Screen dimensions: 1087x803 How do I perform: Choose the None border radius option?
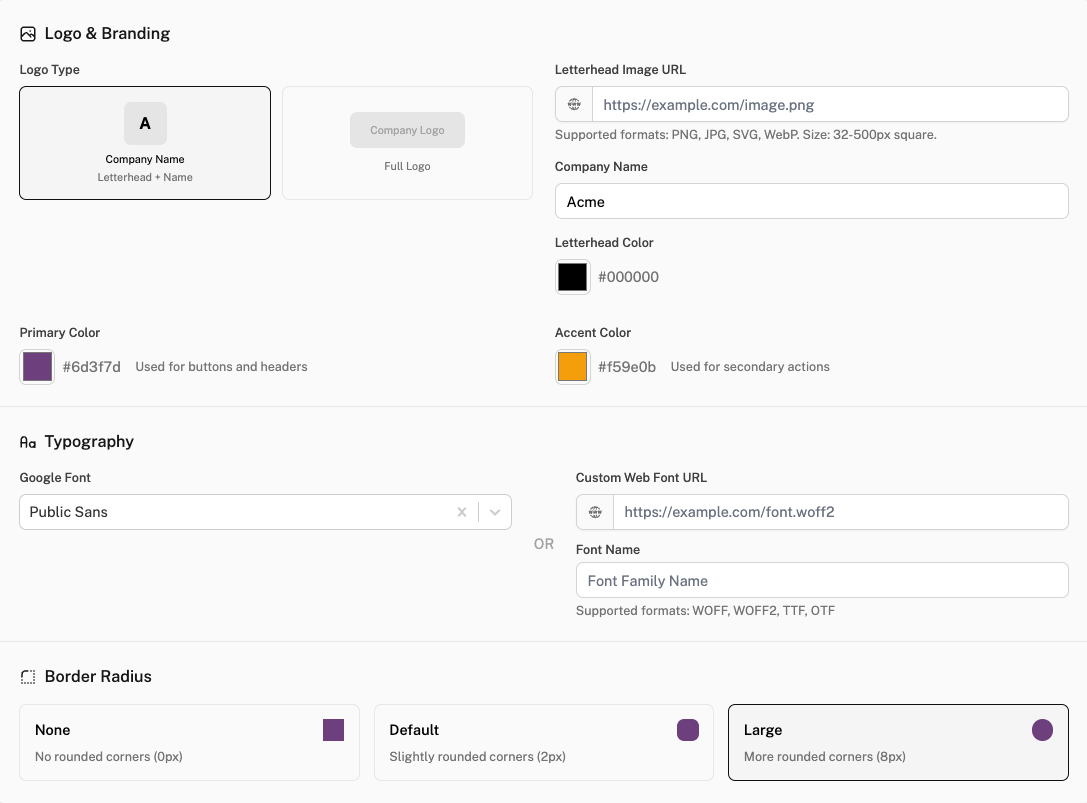tap(189, 742)
